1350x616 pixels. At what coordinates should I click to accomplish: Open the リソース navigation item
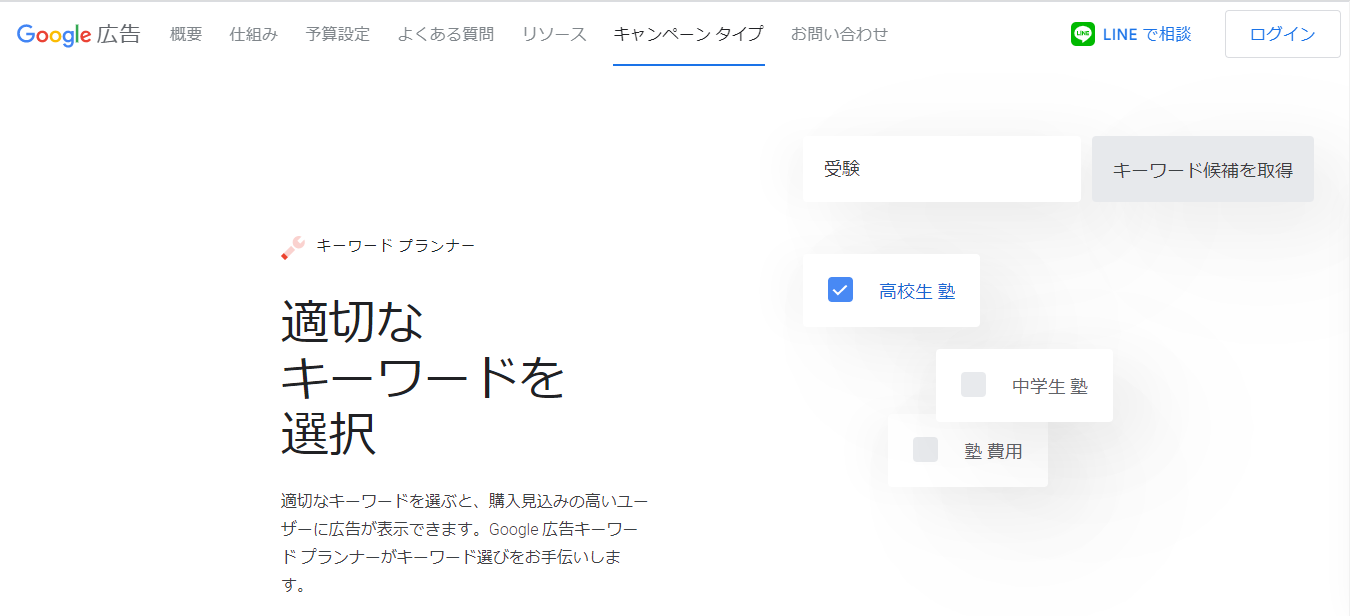tap(554, 34)
